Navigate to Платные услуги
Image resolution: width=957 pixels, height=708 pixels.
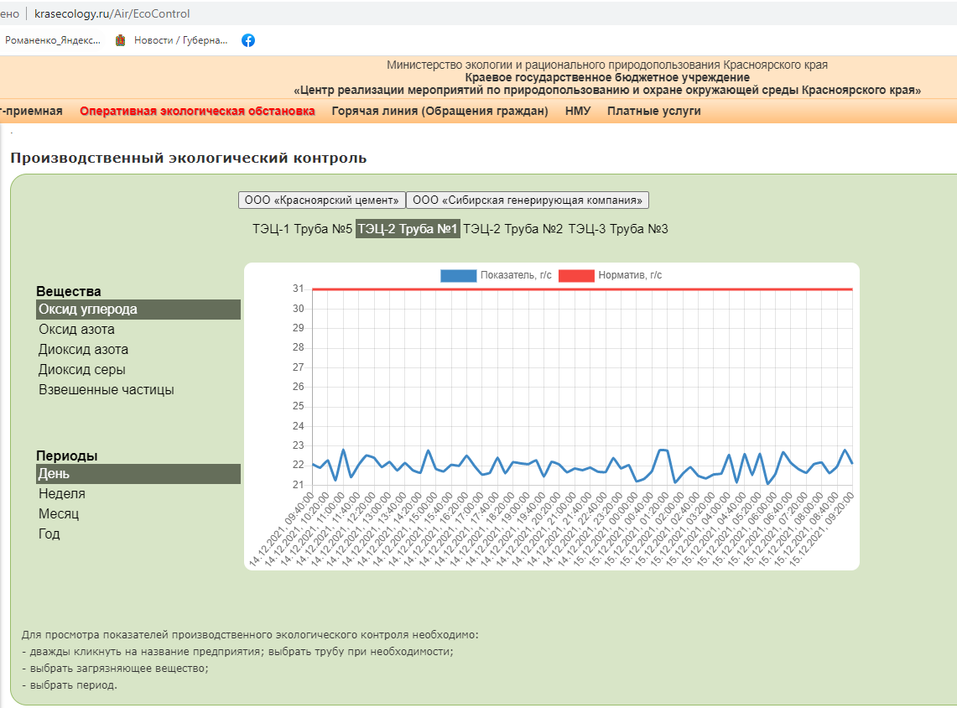[x=653, y=111]
